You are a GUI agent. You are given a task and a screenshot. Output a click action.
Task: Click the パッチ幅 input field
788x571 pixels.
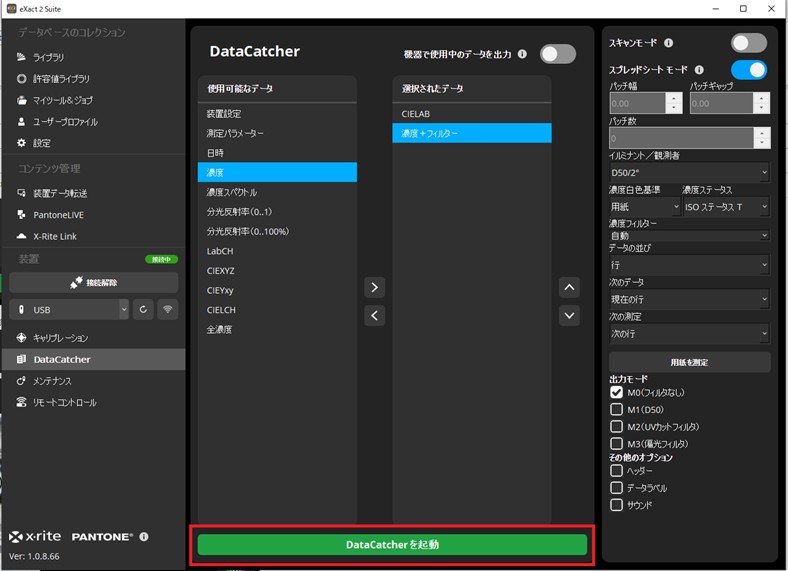[x=637, y=104]
